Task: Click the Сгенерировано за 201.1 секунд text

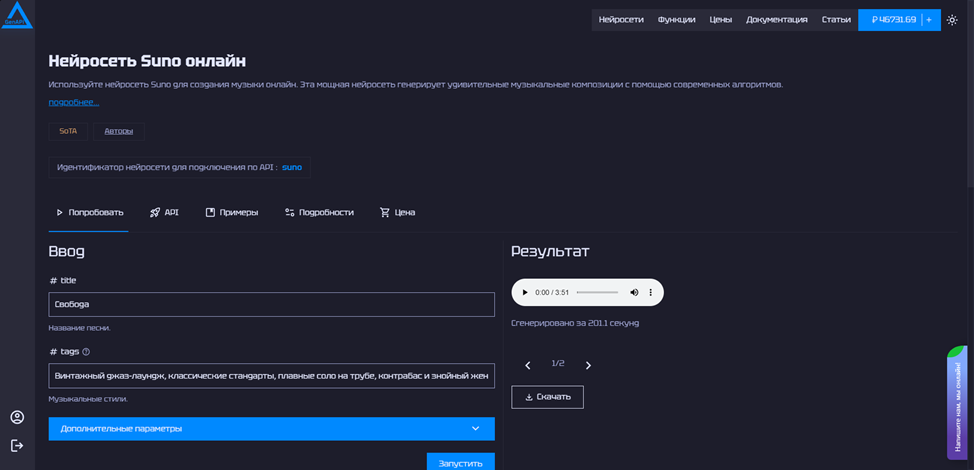Action: pos(575,323)
